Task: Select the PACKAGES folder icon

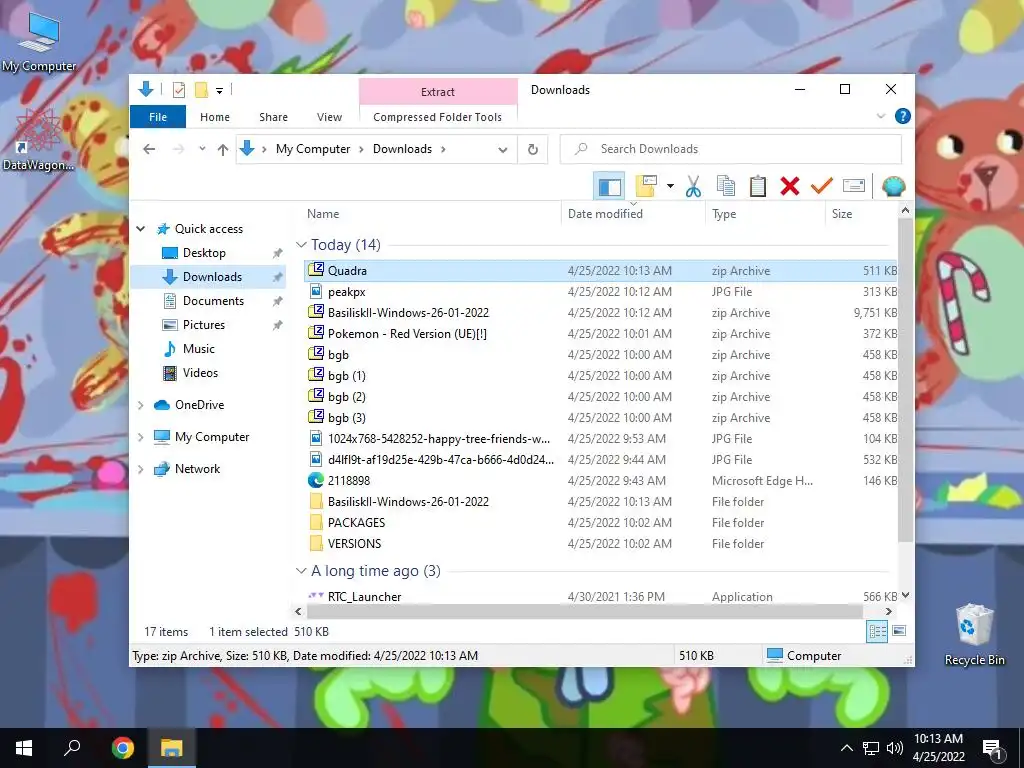Action: pos(316,522)
